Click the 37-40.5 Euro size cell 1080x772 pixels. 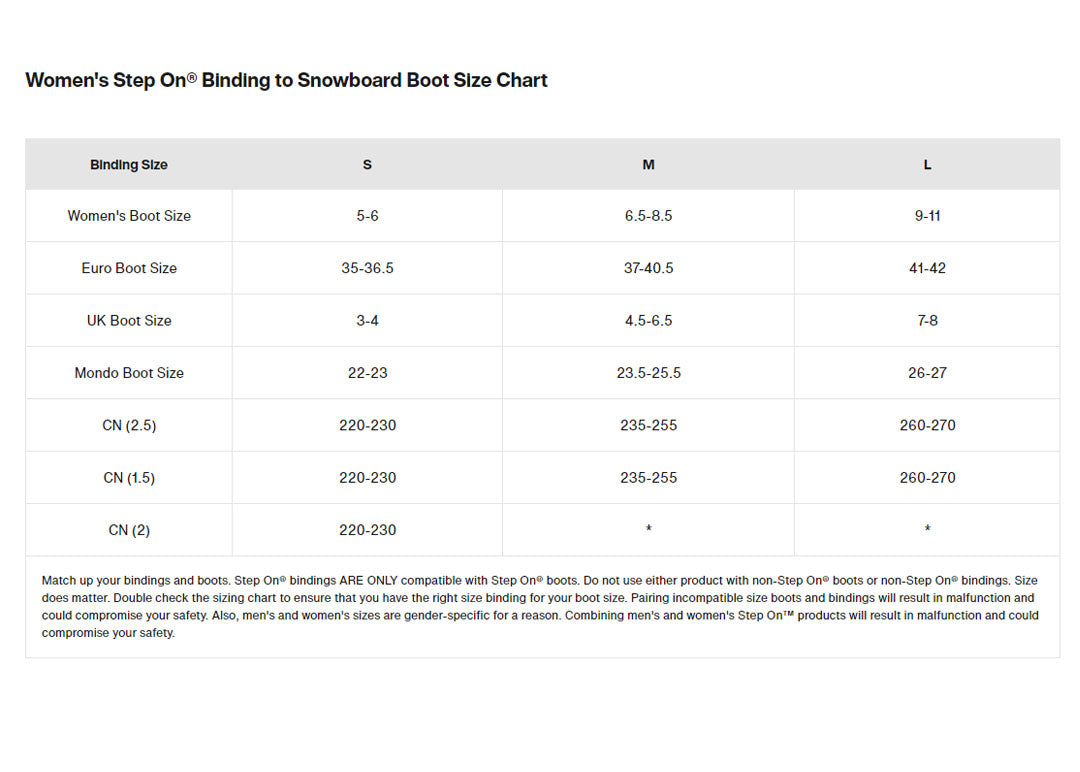coord(648,268)
